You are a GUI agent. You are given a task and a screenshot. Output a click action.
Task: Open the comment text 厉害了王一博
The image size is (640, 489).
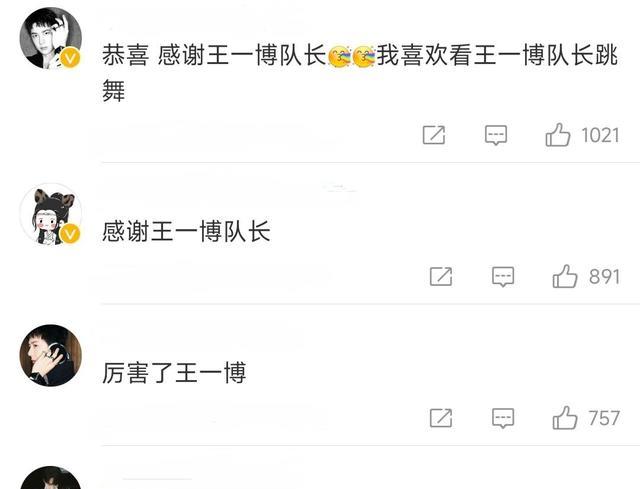pyautogui.click(x=174, y=373)
